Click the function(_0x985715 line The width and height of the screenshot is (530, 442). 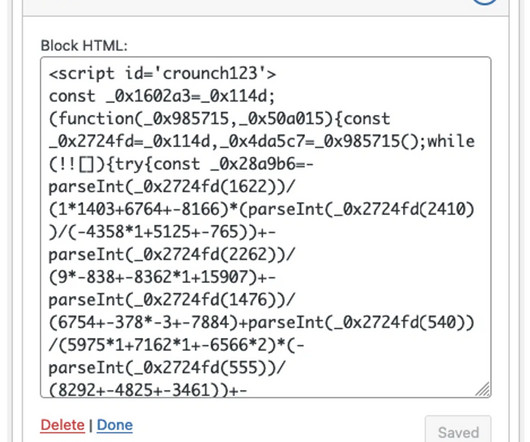click(x=220, y=119)
